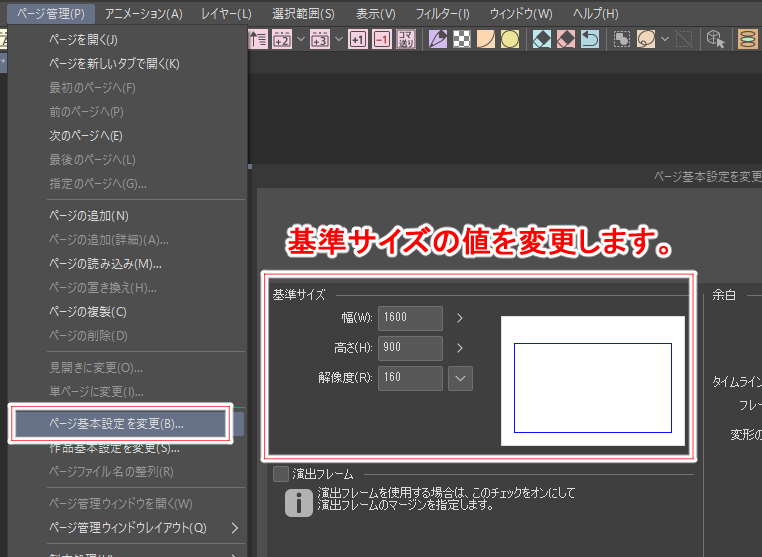Click greyed 最初のページへ(F) entry
Viewport: 762px width, 557px height.
coord(129,88)
